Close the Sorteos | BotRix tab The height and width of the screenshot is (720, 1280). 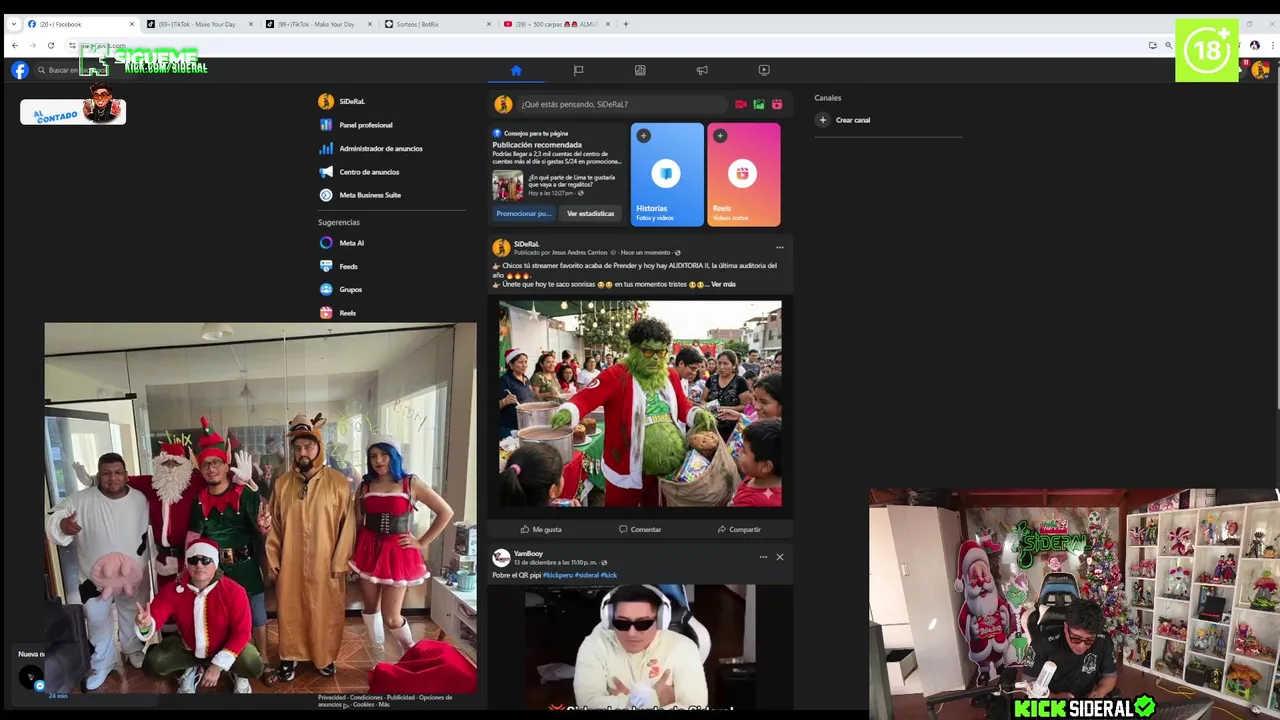click(489, 24)
